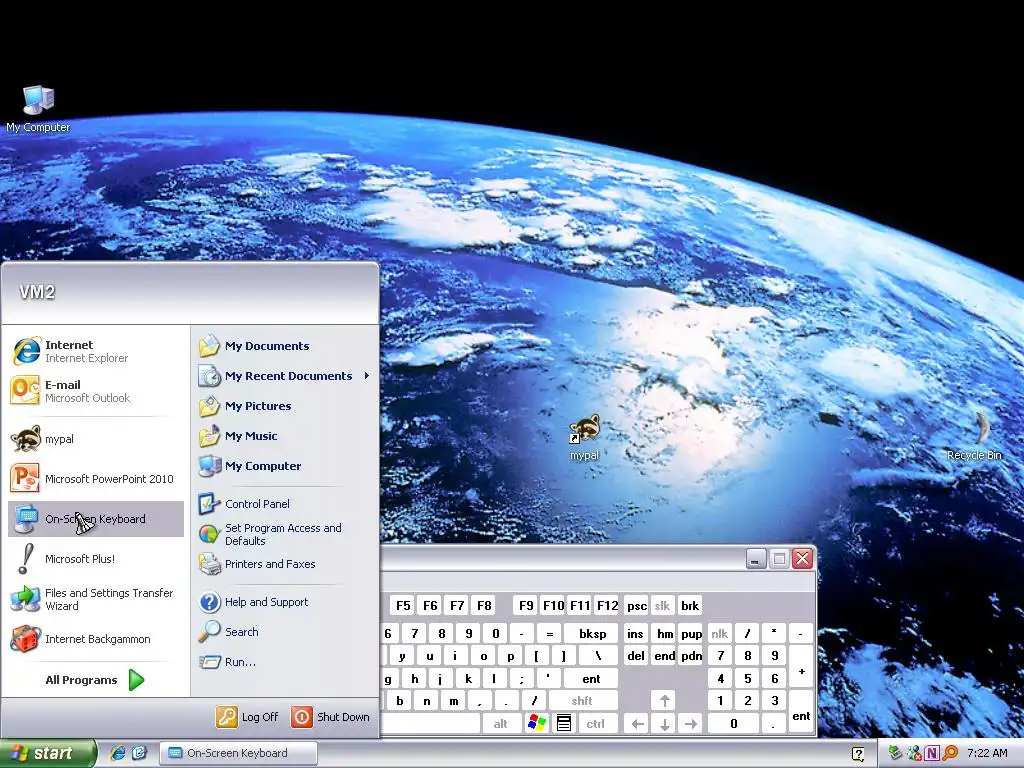
Task: Toggle slk key on on-screen keyboard
Action: click(662, 605)
